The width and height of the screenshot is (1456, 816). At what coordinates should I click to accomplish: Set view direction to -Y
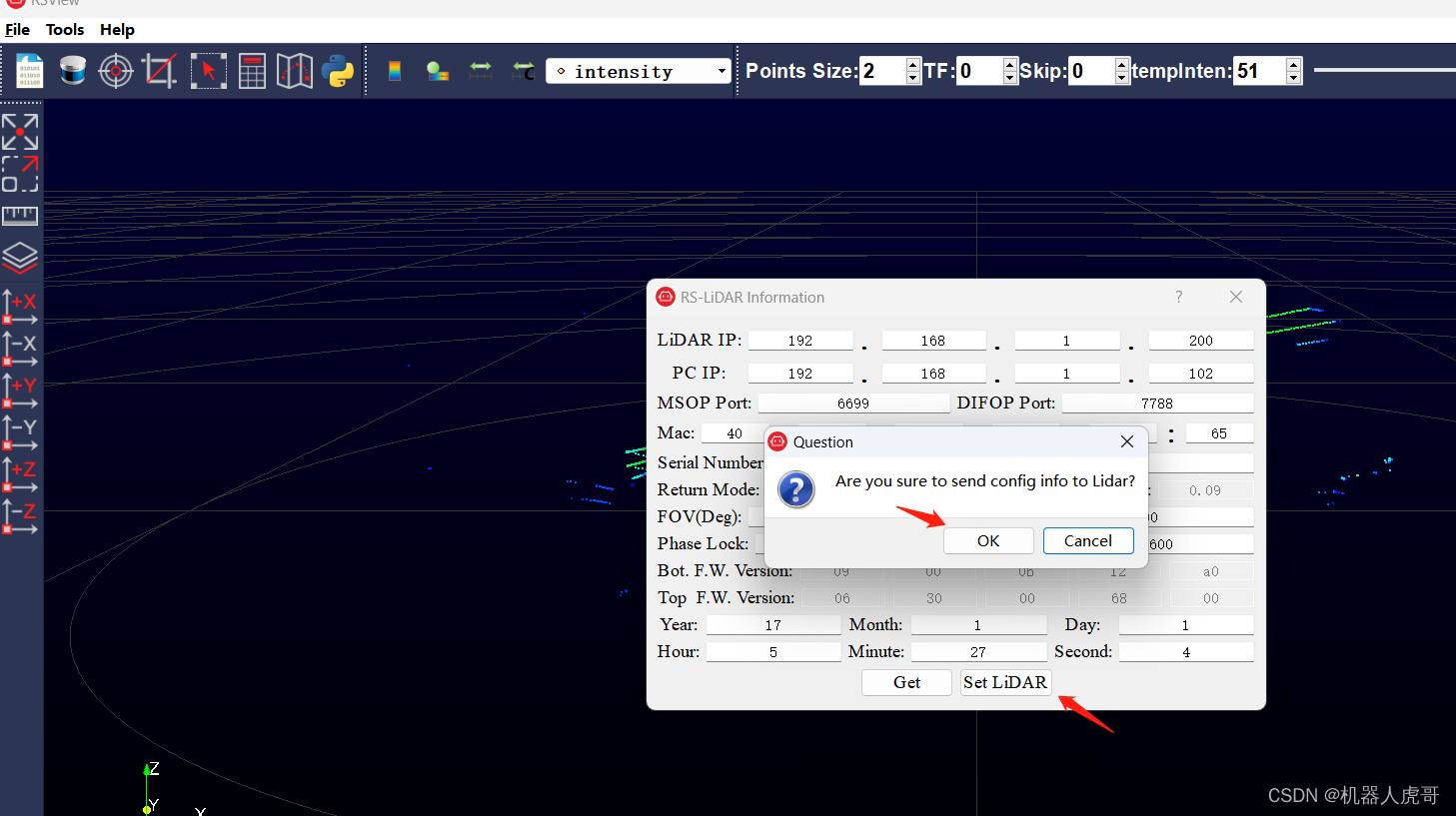(x=20, y=433)
